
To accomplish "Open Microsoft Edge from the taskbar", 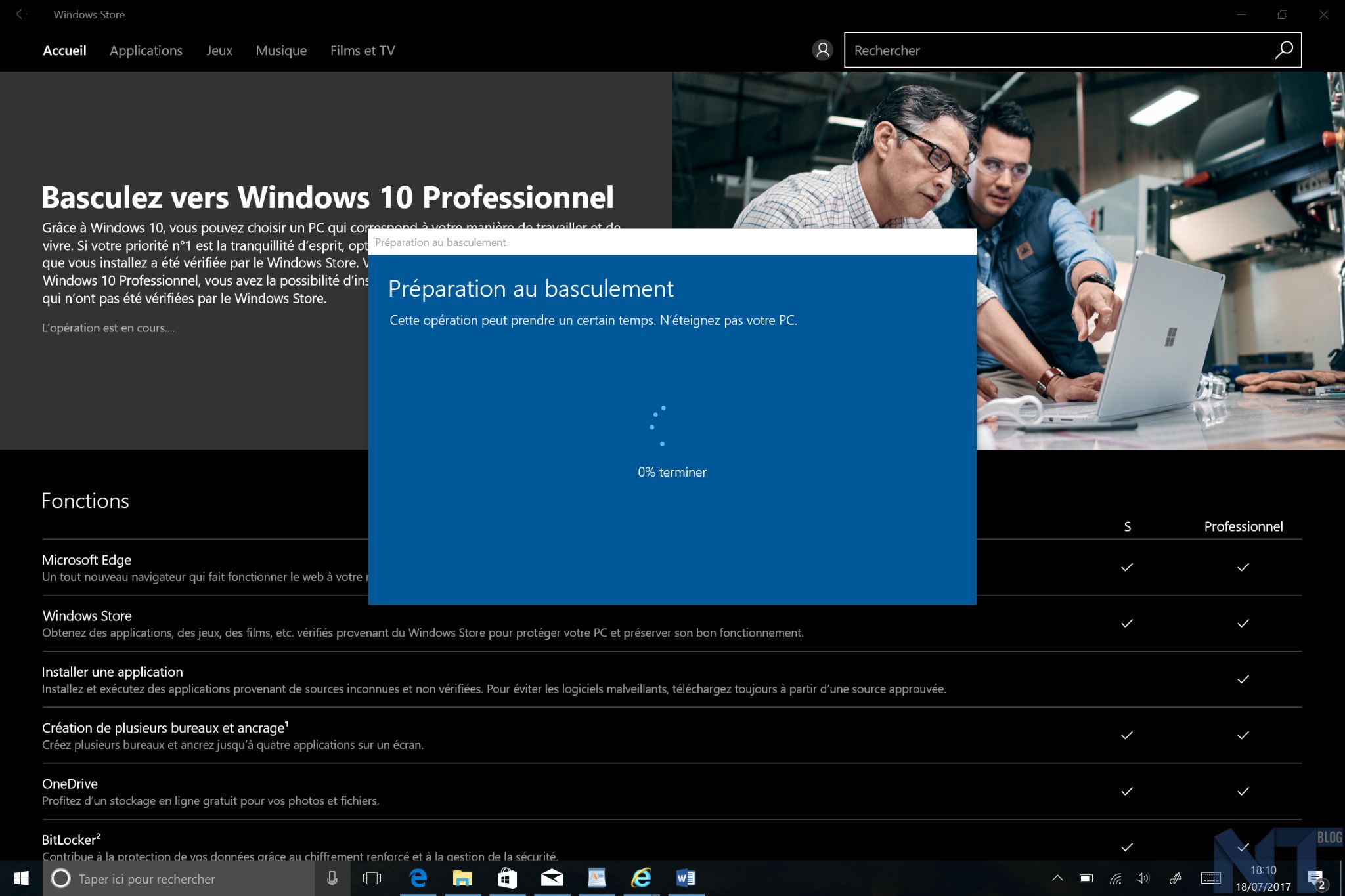I will 418,878.
